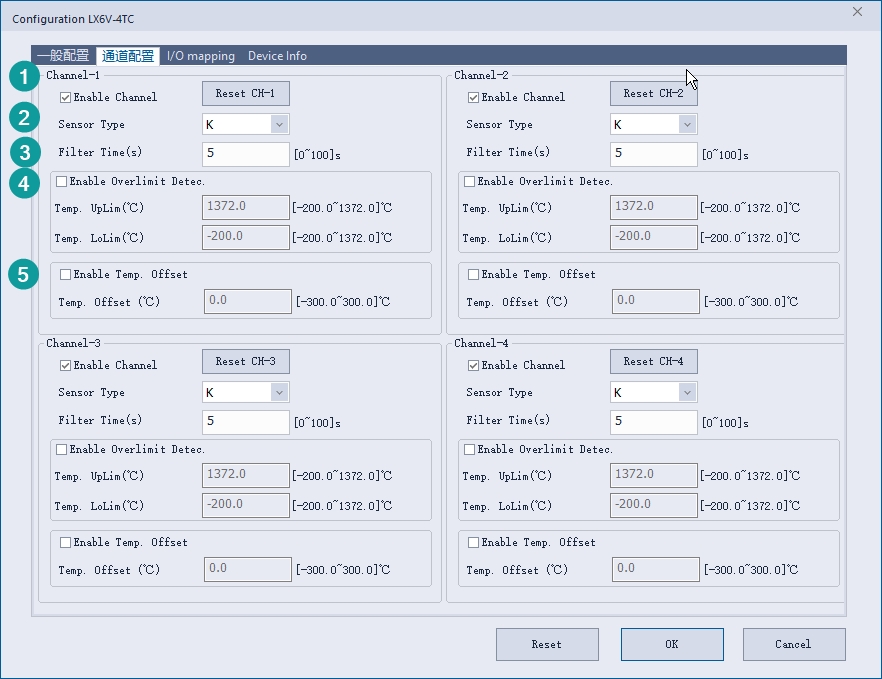Click Channel-4 Temp. UpLim field
This screenshot has height=679, width=882.
pos(654,475)
